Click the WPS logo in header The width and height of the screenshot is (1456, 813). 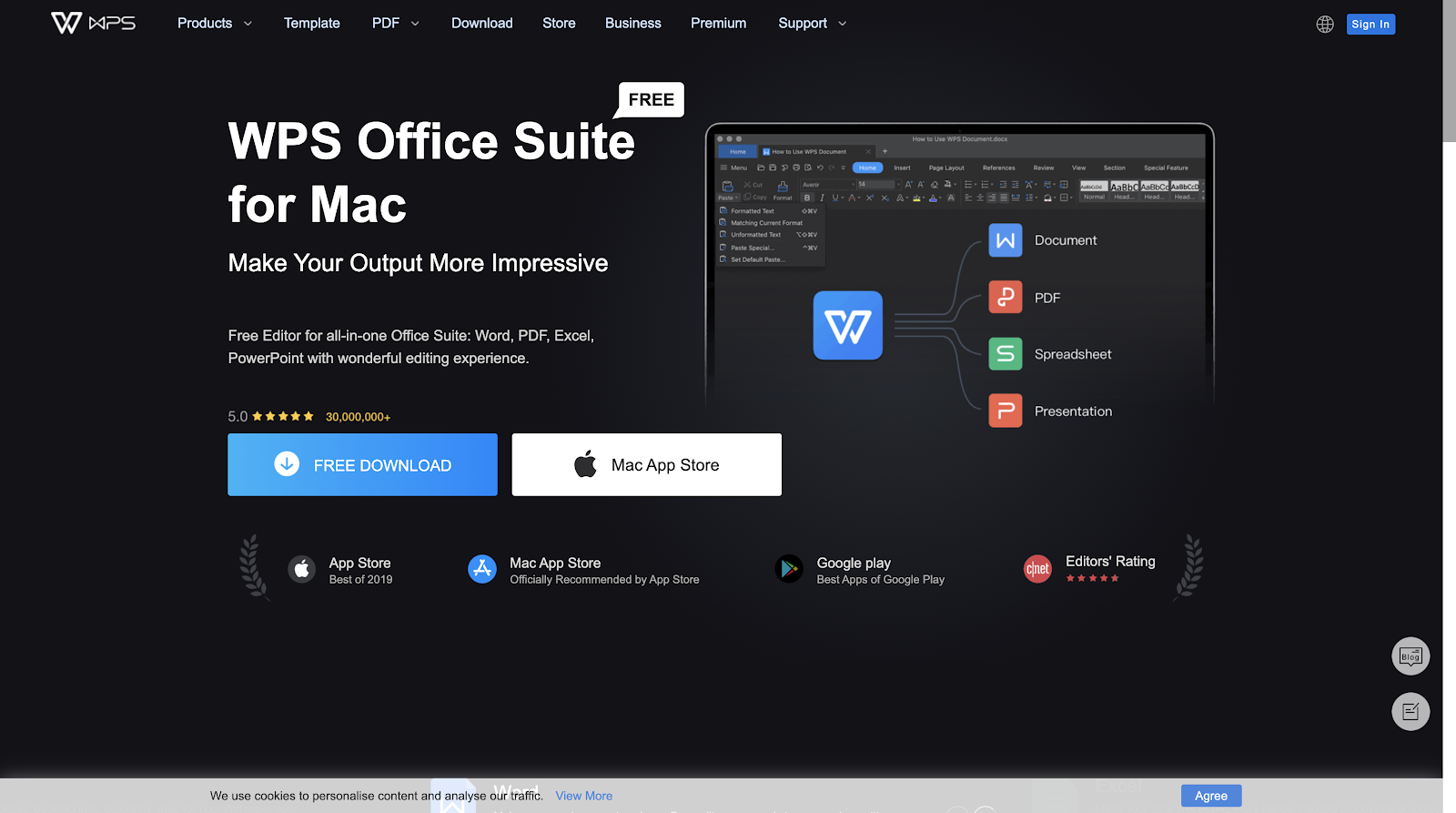[93, 23]
